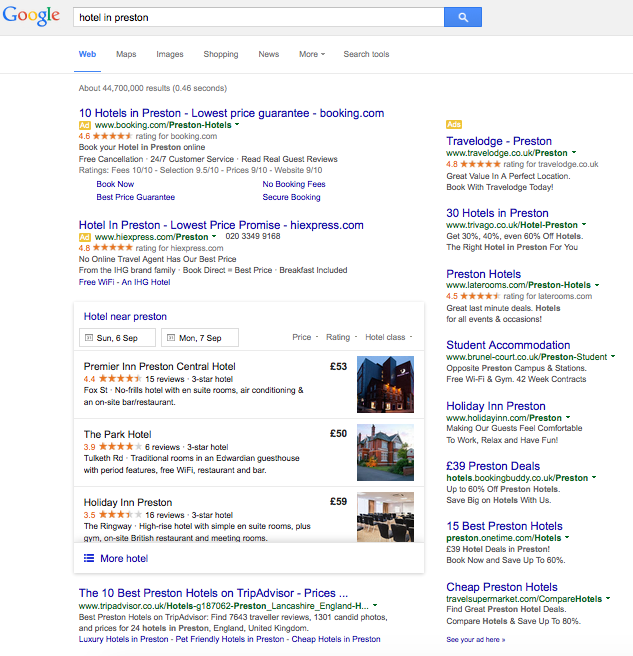The width and height of the screenshot is (633, 656).
Task: Expand arrow next to travelodge.co.uk URL
Action: pyautogui.click(x=574, y=152)
